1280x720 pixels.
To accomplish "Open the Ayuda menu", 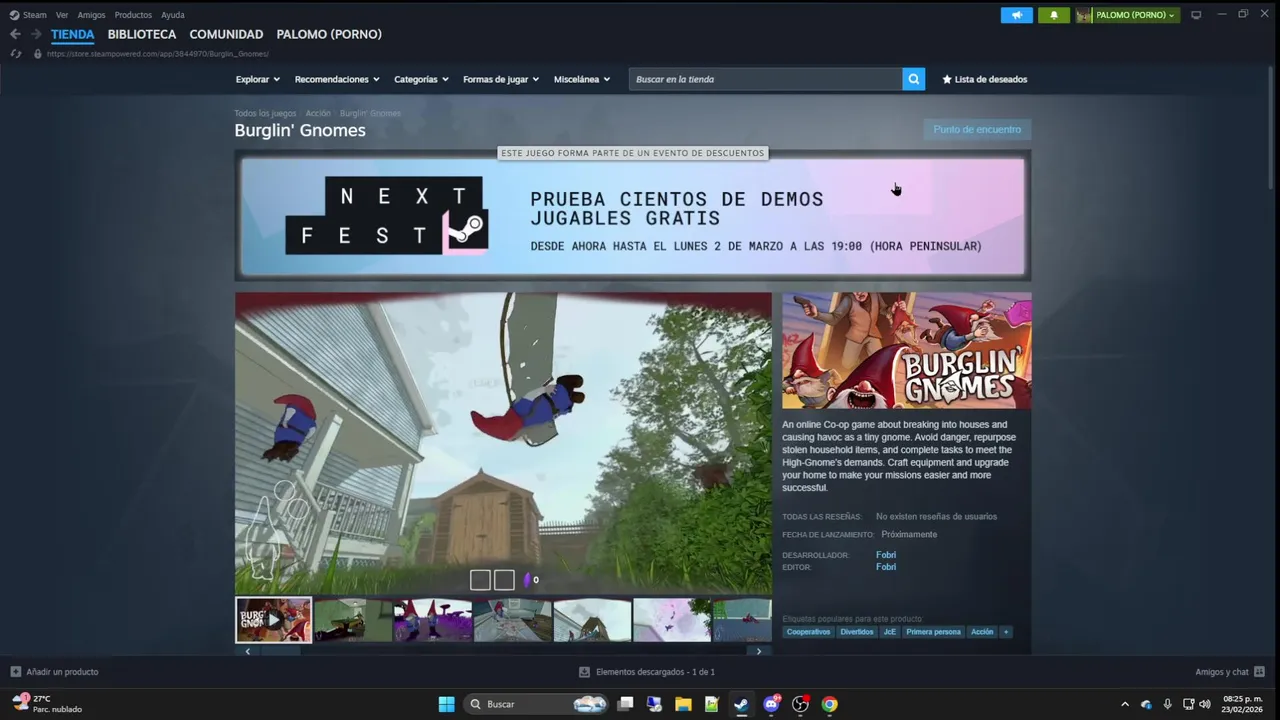I will [x=173, y=15].
